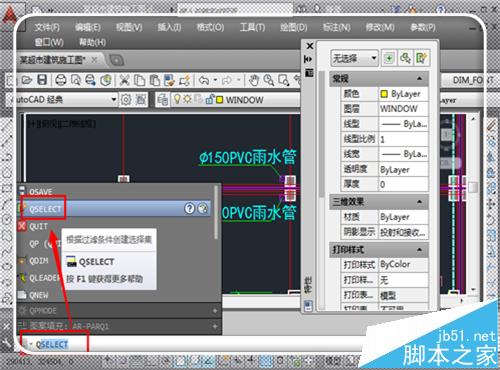The width and height of the screenshot is (500, 370).
Task: Expand the QPMODE suggestion plus sign
Action: tap(215, 311)
